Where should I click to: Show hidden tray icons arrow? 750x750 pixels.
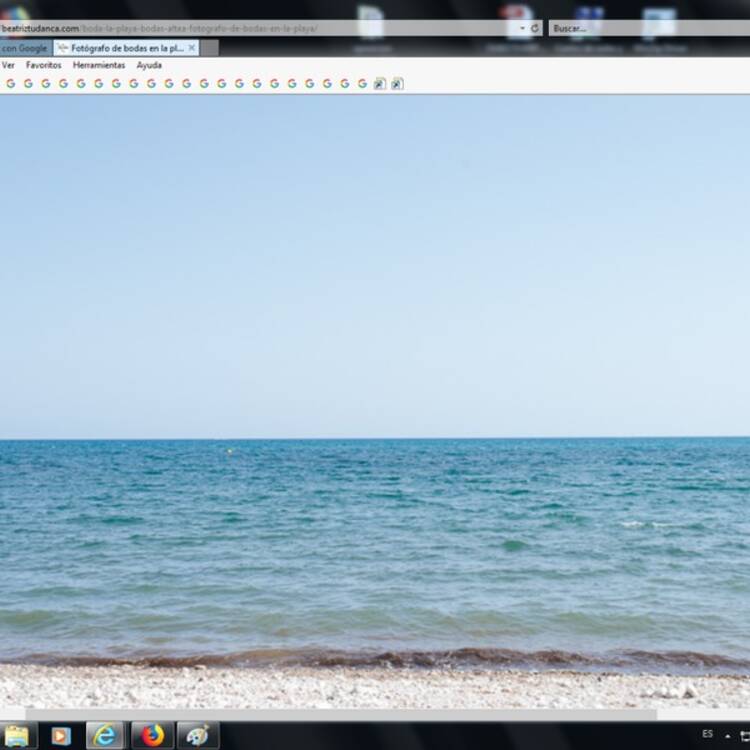tap(728, 736)
